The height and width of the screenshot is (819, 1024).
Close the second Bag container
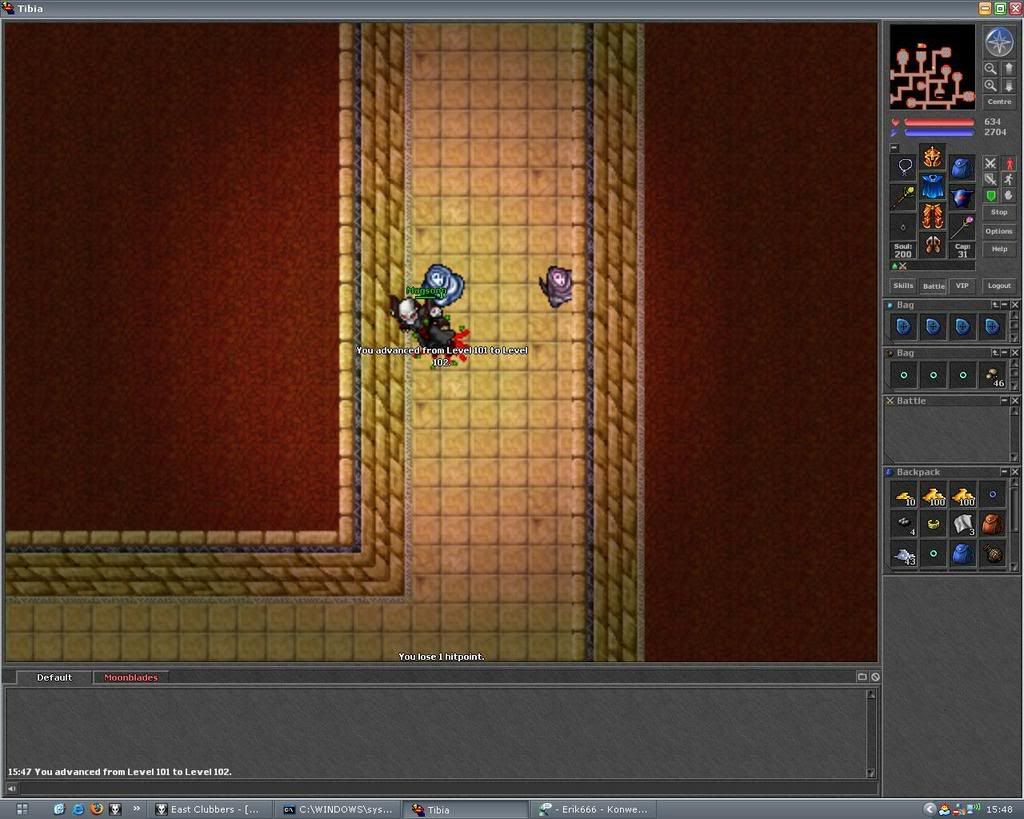1015,353
